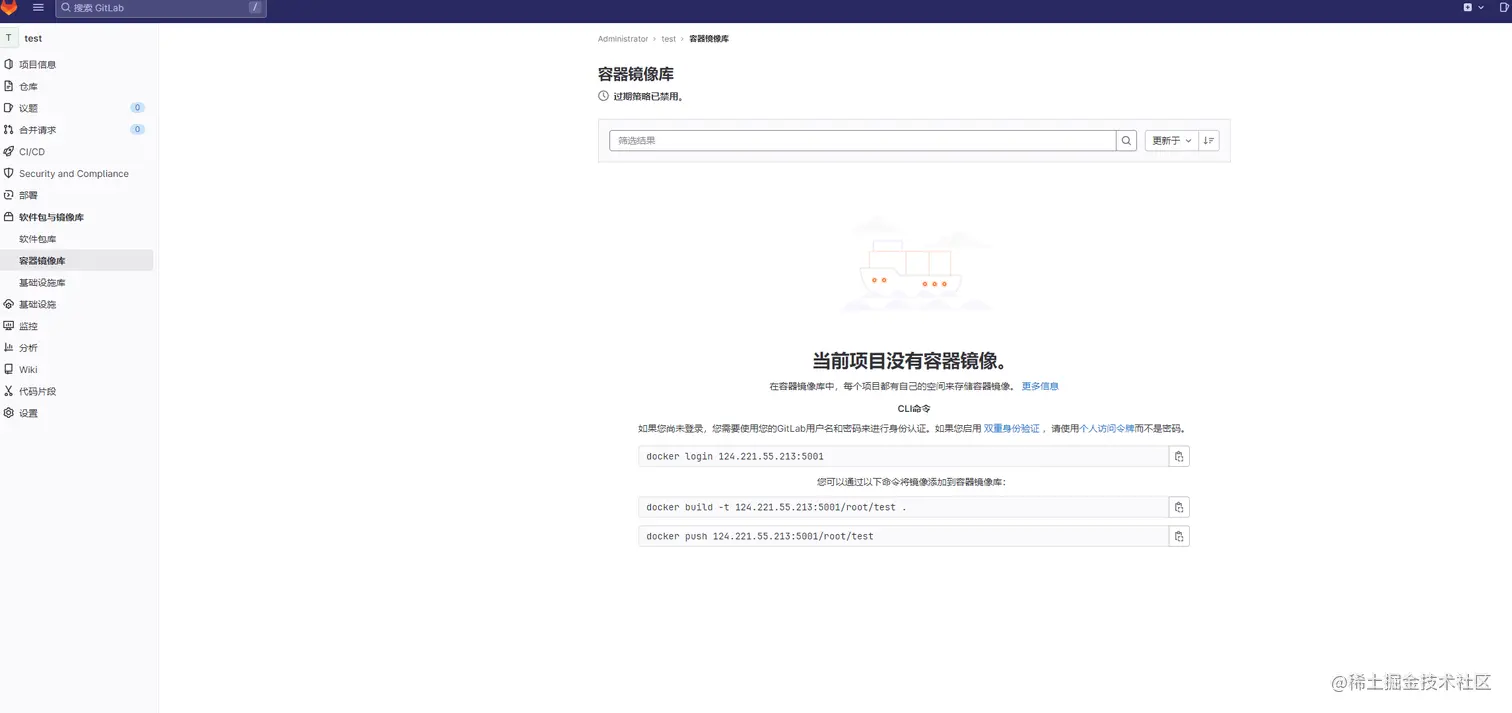Click the 分析 analytics chart icon
Screen dimensions: 1512x713
pyautogui.click(x=9, y=348)
